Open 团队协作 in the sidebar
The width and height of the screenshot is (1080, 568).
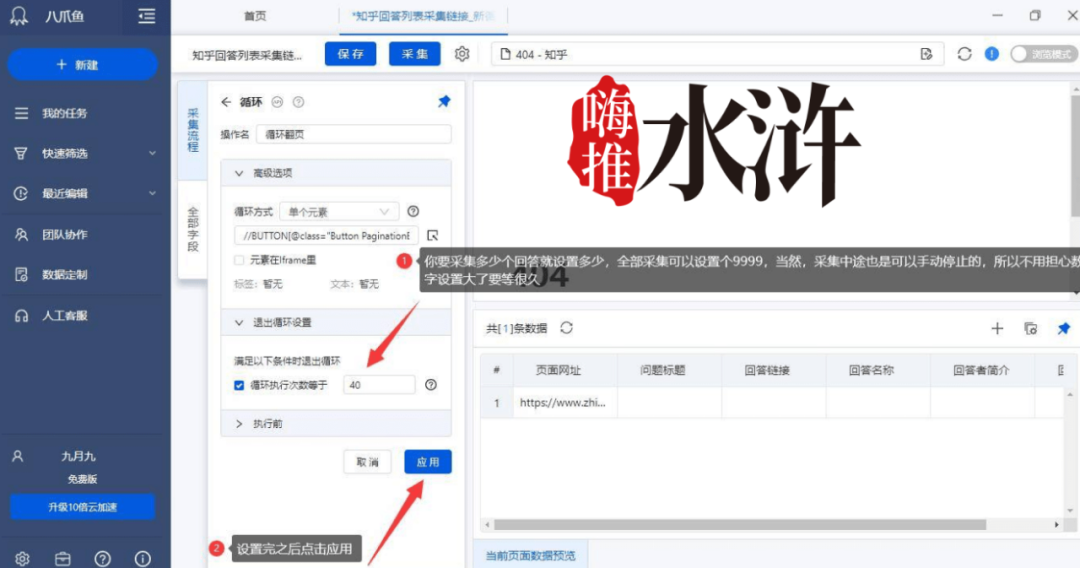[x=64, y=234]
